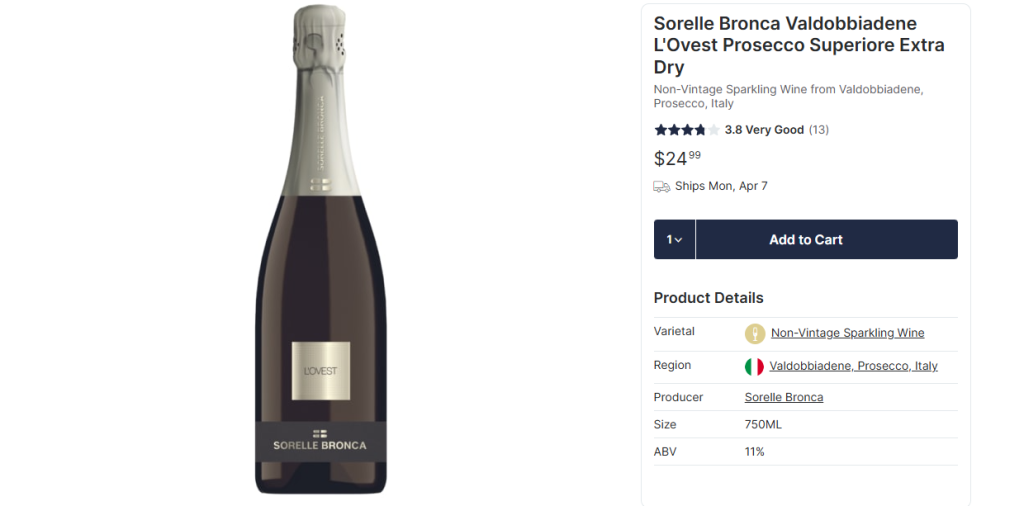Click the wine bottle product image

(320, 250)
